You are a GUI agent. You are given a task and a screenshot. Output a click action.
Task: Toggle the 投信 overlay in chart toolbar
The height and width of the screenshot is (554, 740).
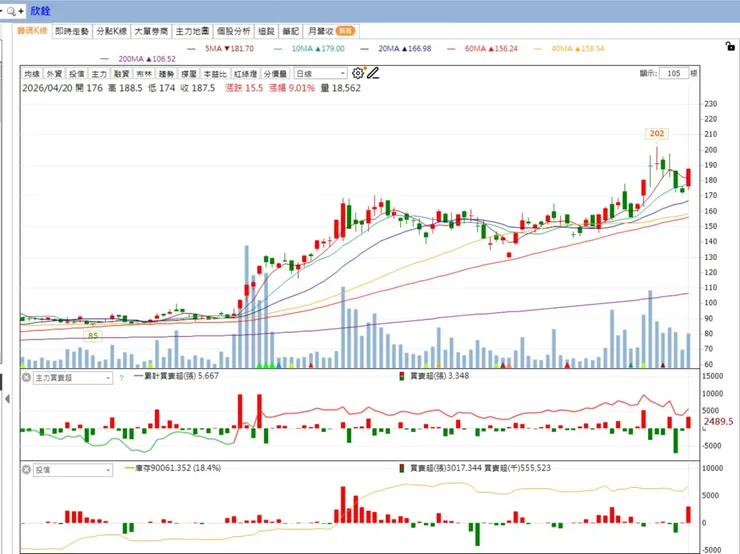76,74
